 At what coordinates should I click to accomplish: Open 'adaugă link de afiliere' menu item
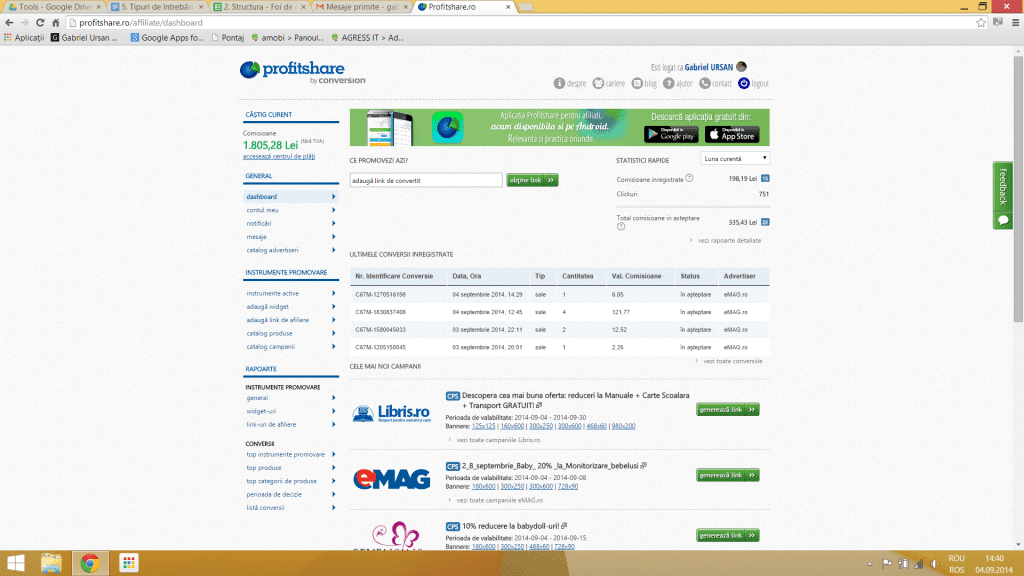[x=278, y=320]
